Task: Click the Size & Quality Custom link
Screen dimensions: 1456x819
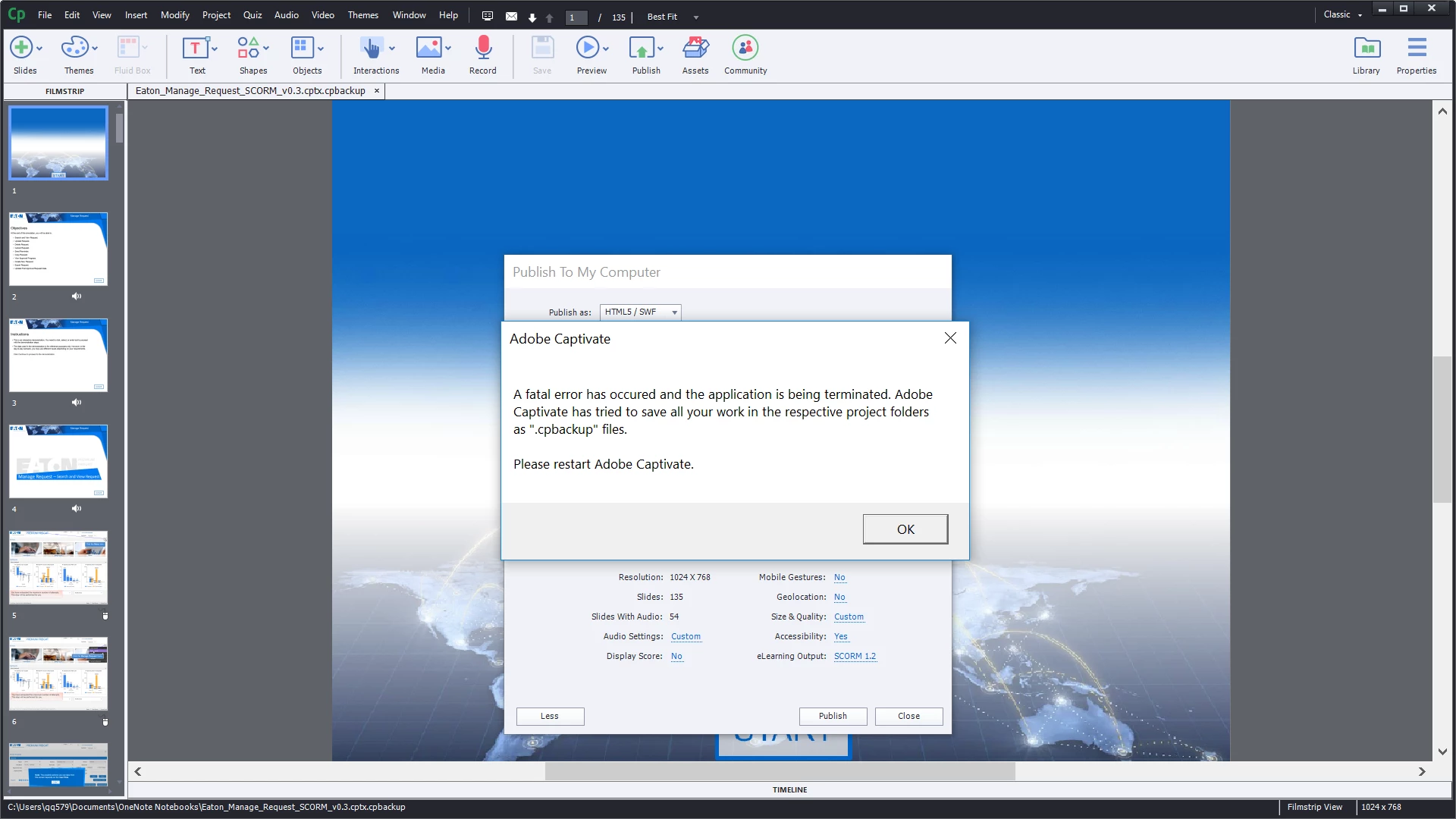Action: [849, 617]
